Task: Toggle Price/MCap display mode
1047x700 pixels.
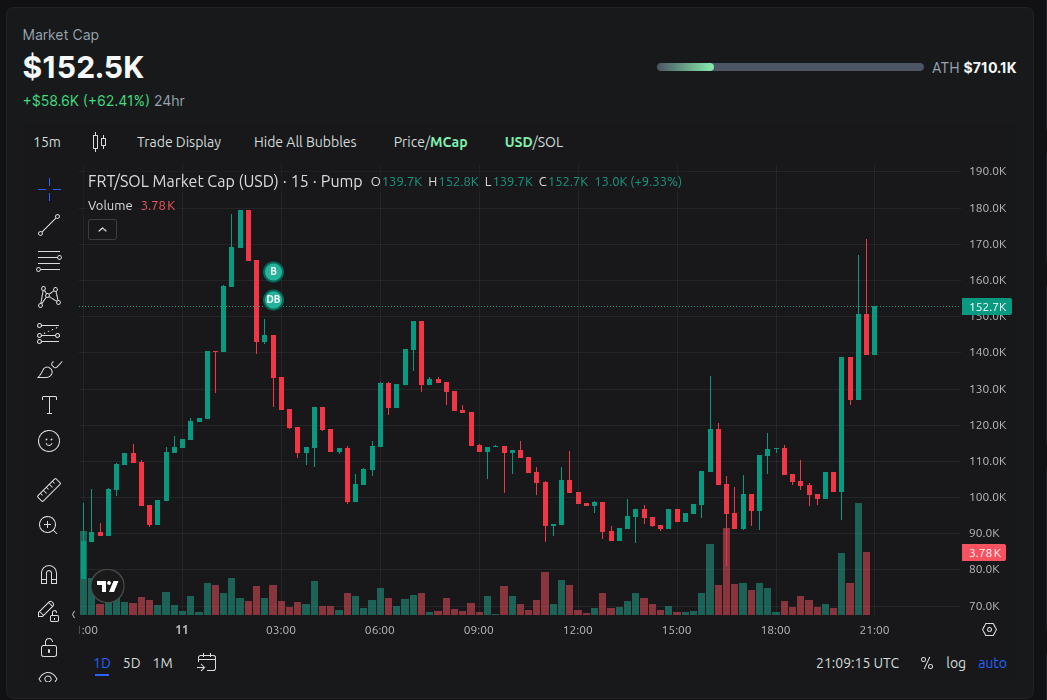Action: [x=430, y=142]
